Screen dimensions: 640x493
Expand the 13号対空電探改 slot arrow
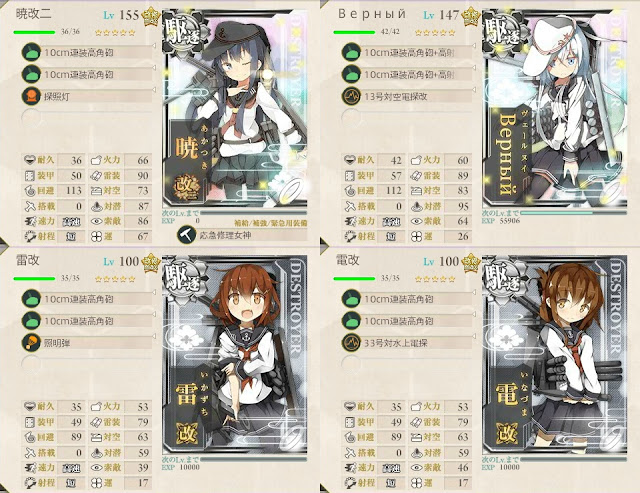coord(474,90)
